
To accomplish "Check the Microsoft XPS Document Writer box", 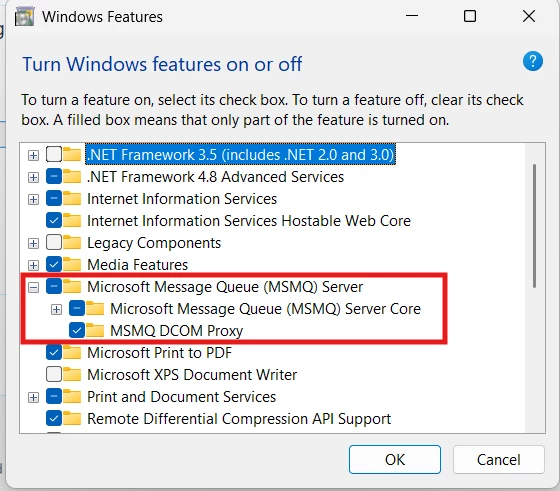I will point(54,375).
